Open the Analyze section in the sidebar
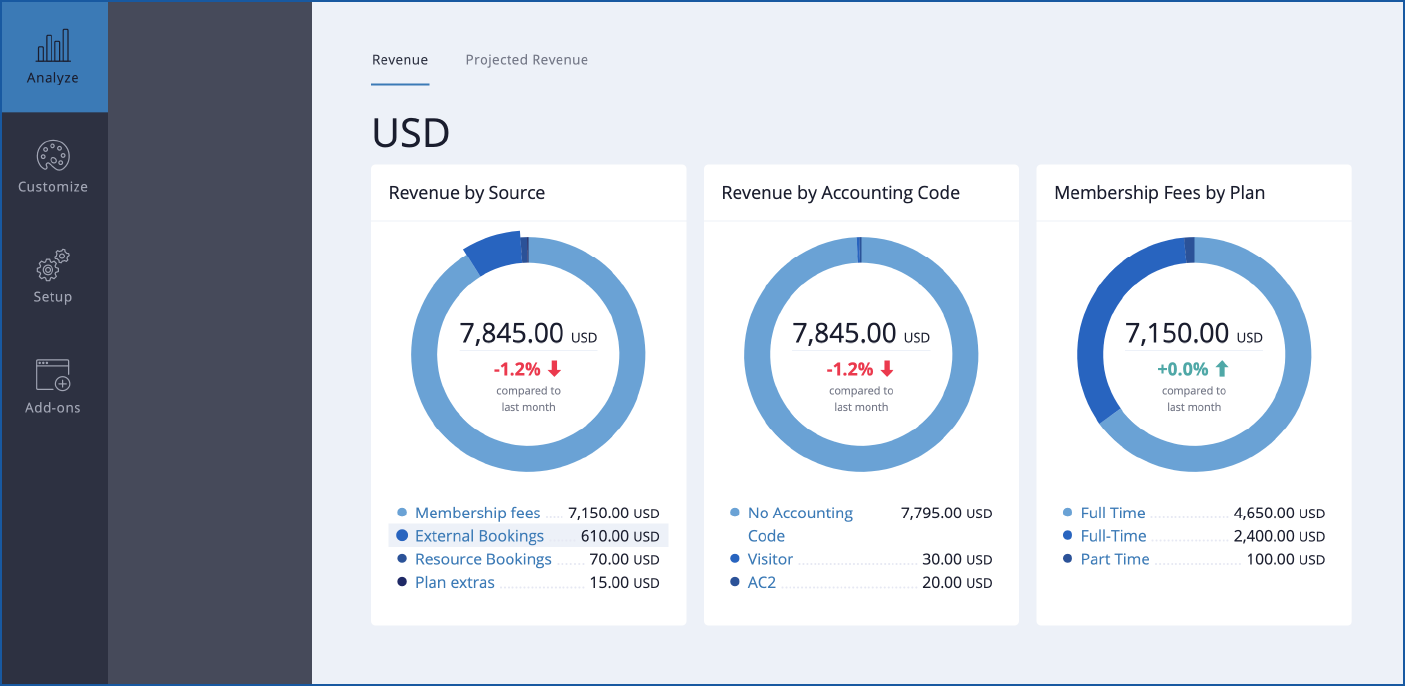1405x686 pixels. [52, 56]
